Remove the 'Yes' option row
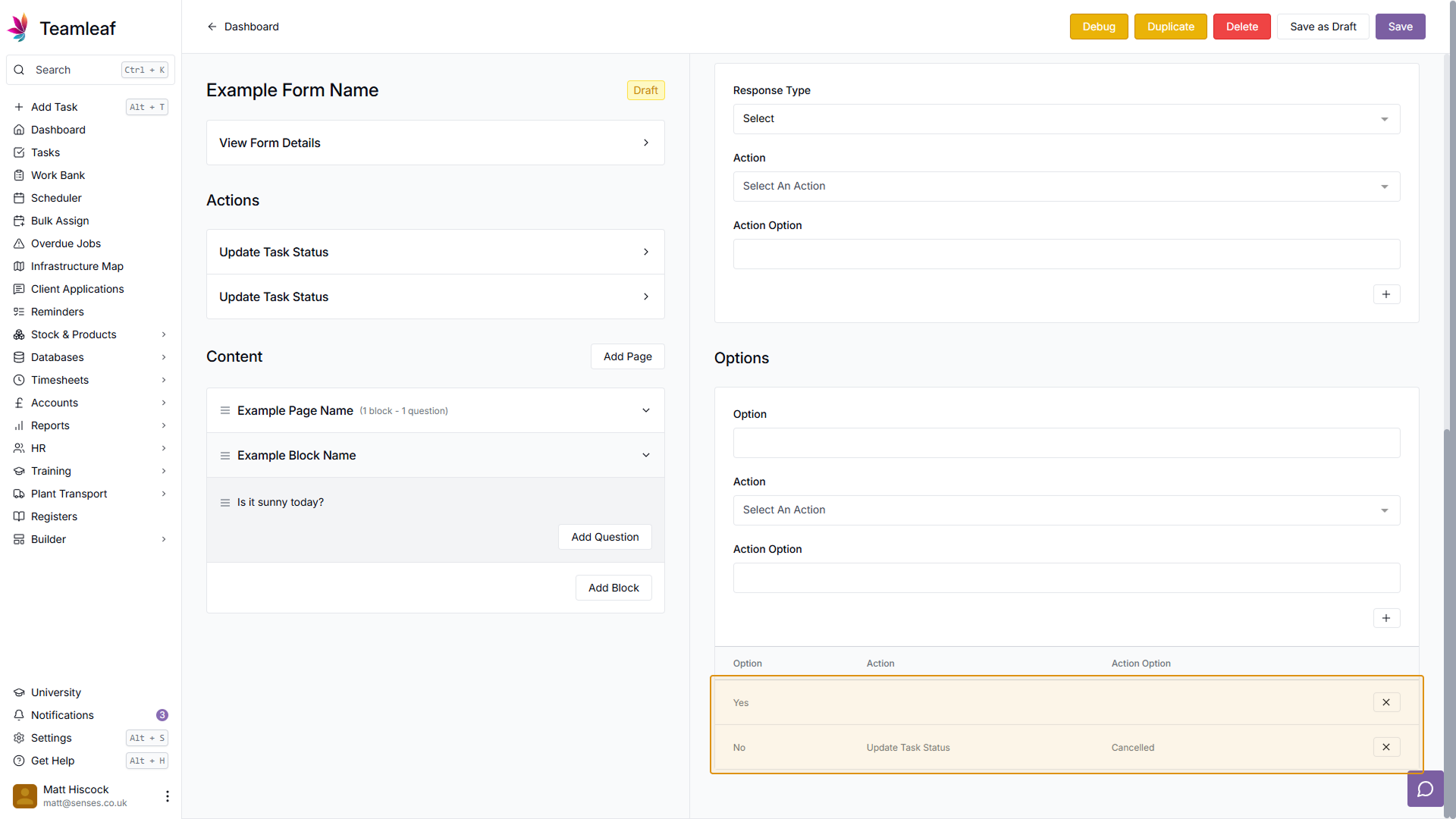The height and width of the screenshot is (819, 1456). pyautogui.click(x=1385, y=702)
